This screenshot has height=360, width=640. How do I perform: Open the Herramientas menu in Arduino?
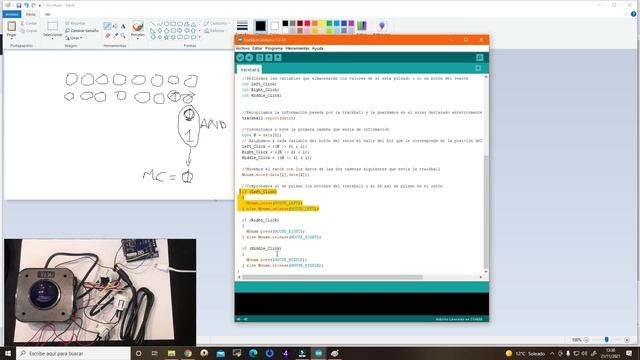coord(298,48)
